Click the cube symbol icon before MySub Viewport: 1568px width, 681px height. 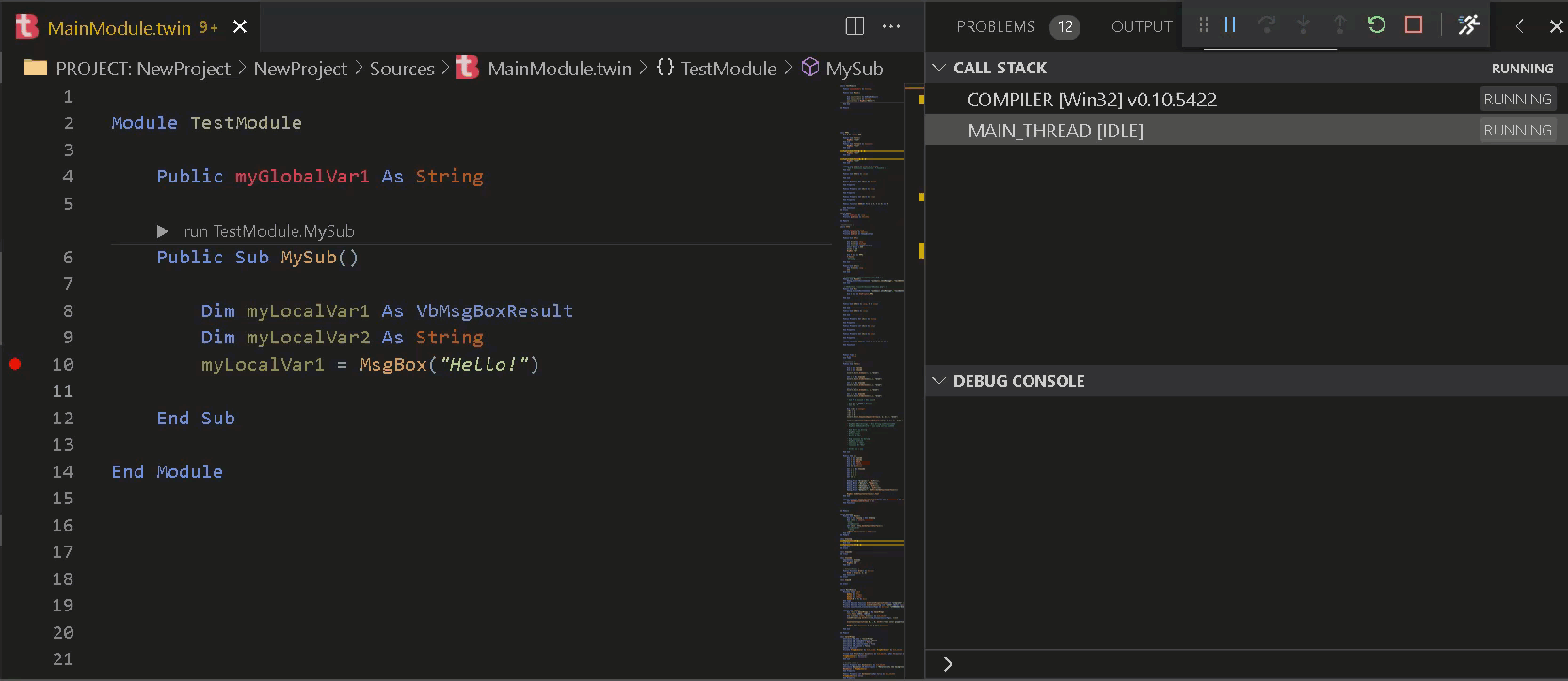coord(810,68)
